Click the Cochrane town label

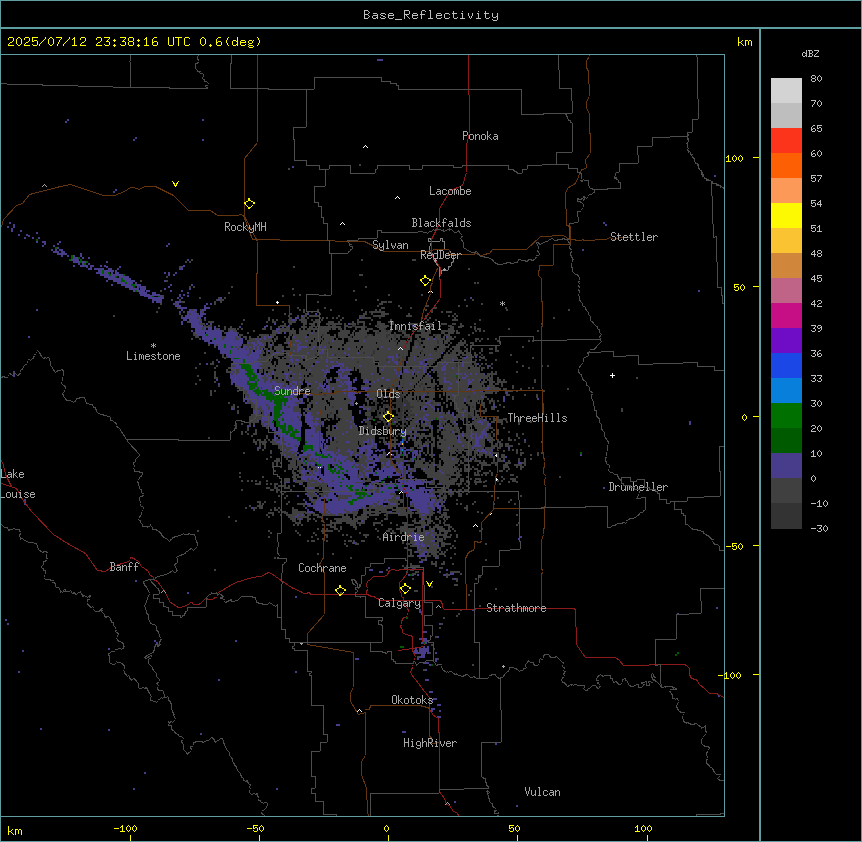click(x=322, y=568)
